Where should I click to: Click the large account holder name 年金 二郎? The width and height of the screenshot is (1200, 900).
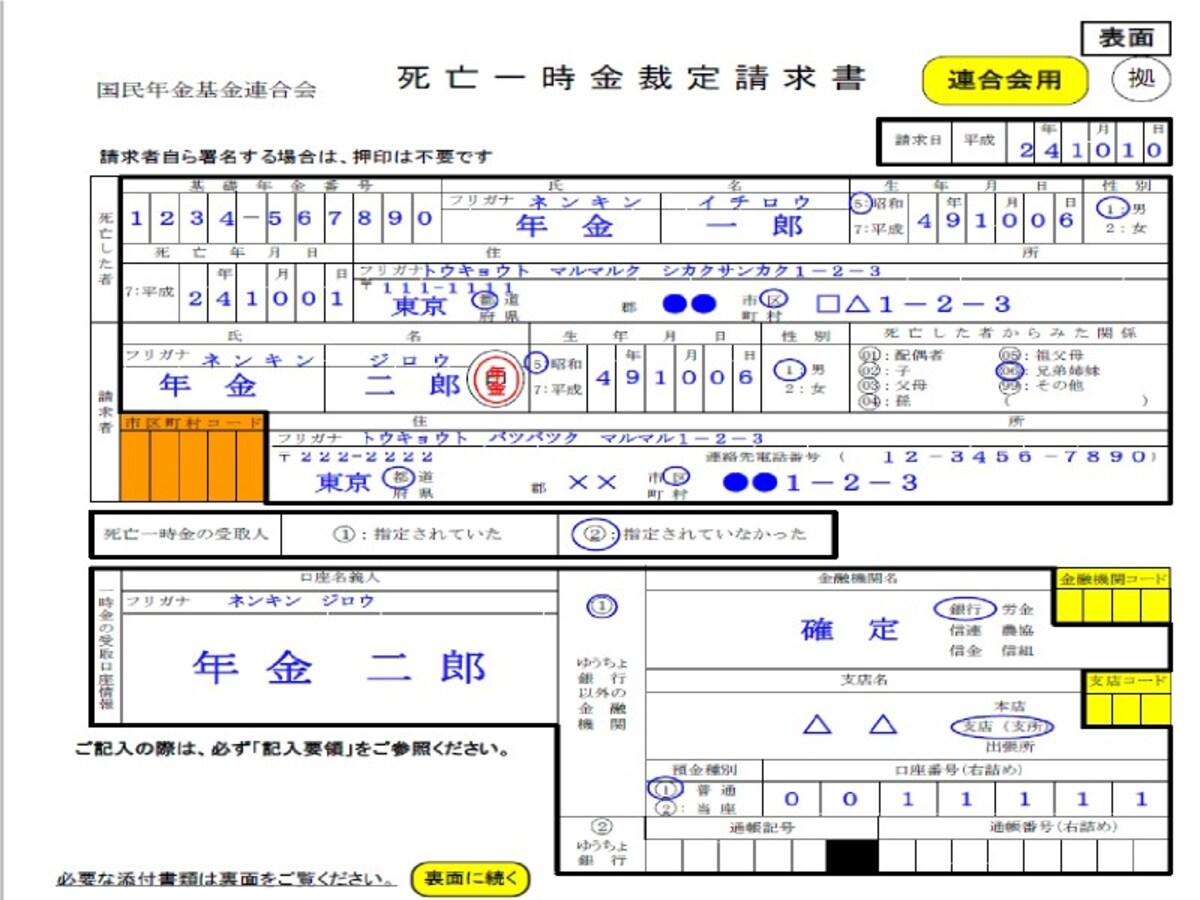coord(339,667)
